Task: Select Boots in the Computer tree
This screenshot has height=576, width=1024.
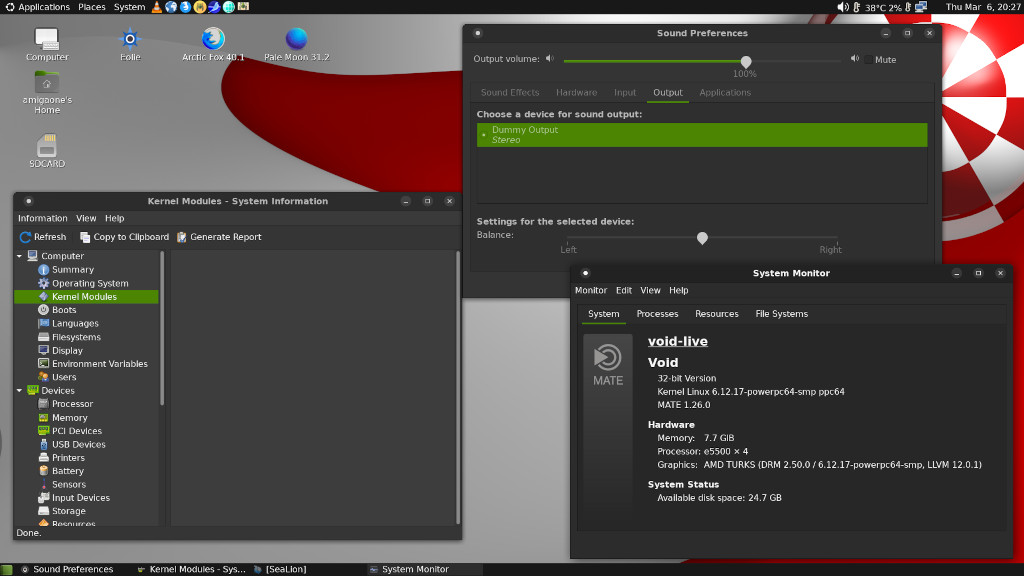Action: pyautogui.click(x=64, y=310)
